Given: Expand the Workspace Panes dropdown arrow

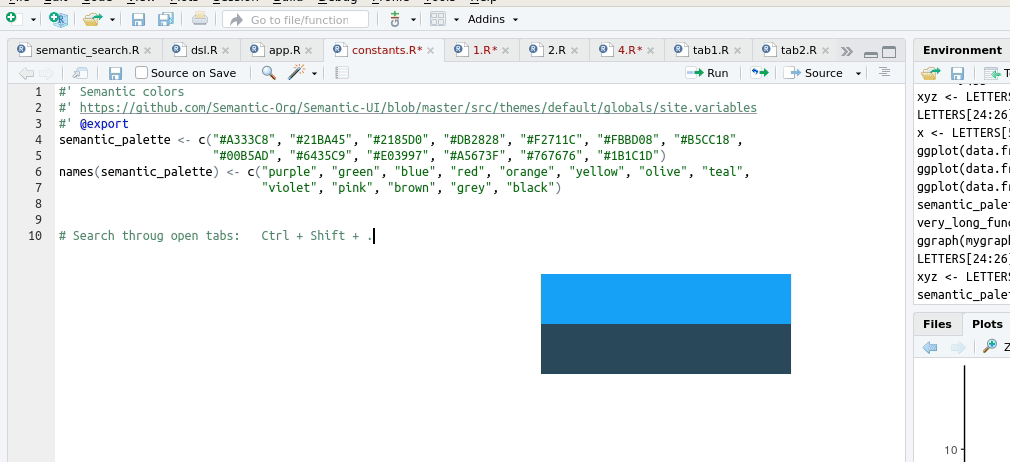Looking at the screenshot, I should 456,20.
